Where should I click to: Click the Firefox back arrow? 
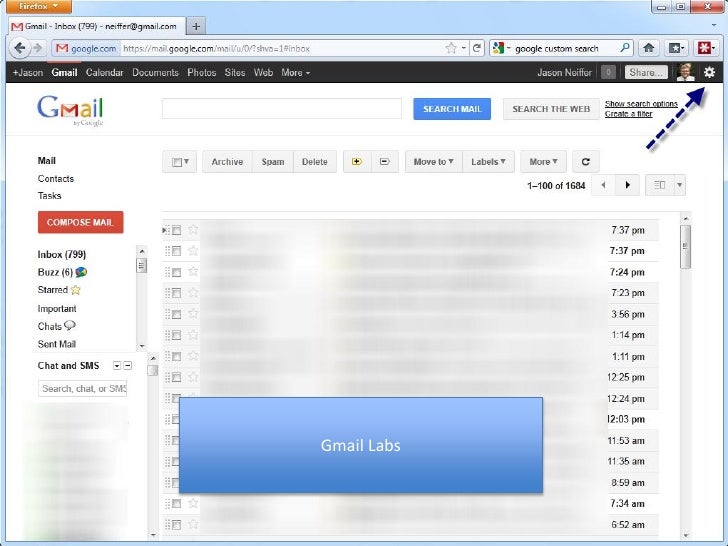click(19, 48)
